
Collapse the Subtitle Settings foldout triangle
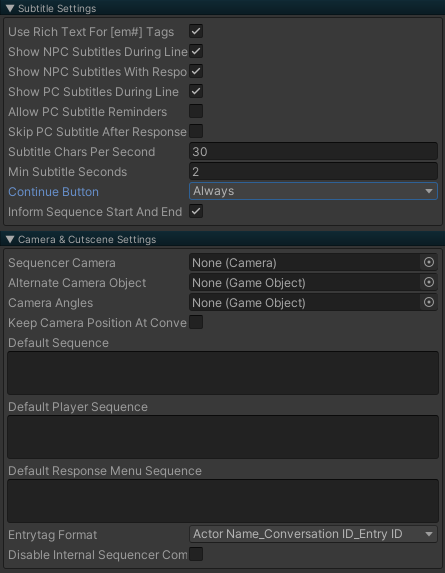pyautogui.click(x=10, y=8)
